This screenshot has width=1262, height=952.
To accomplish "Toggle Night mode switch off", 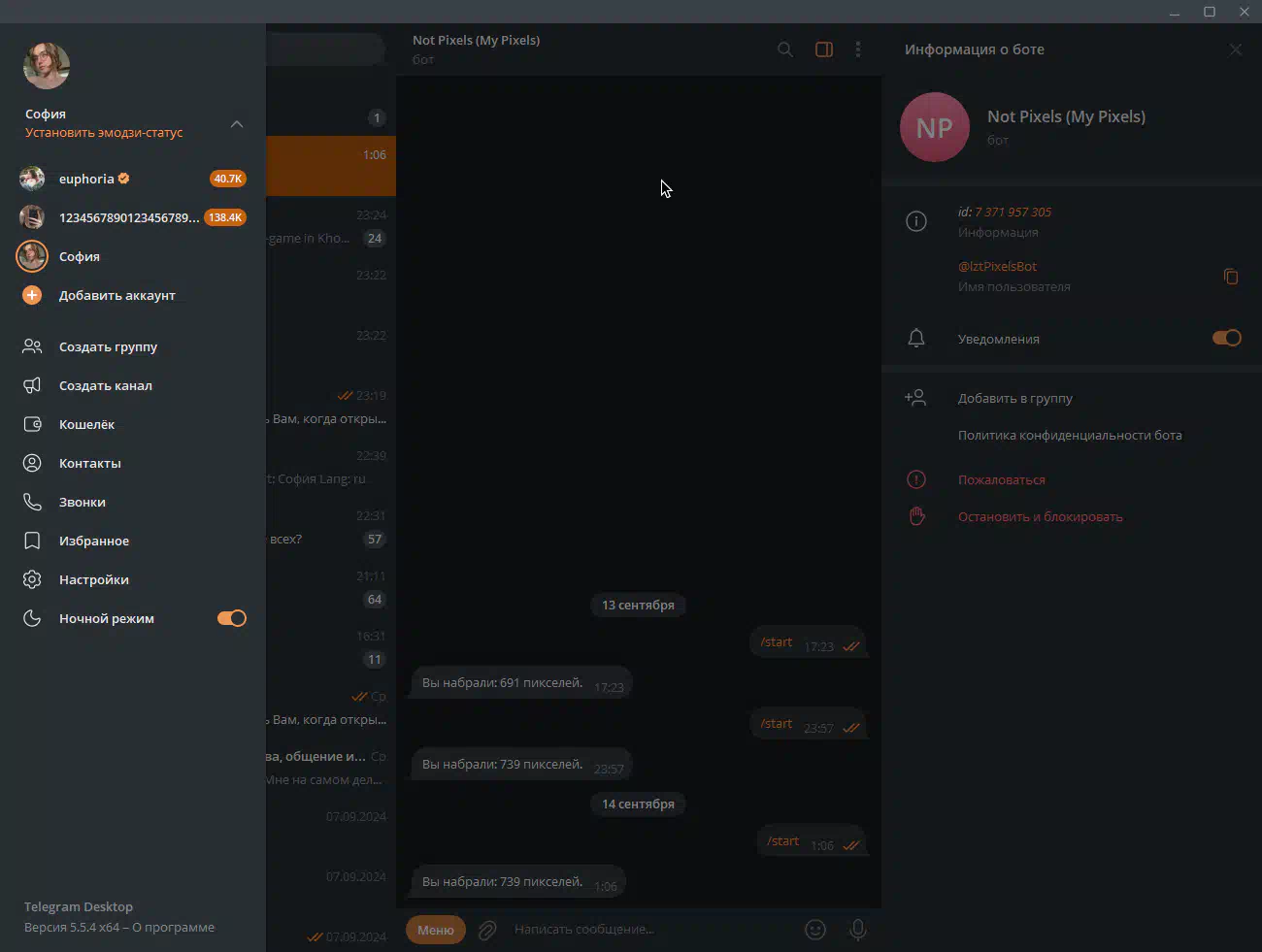I will click(232, 618).
